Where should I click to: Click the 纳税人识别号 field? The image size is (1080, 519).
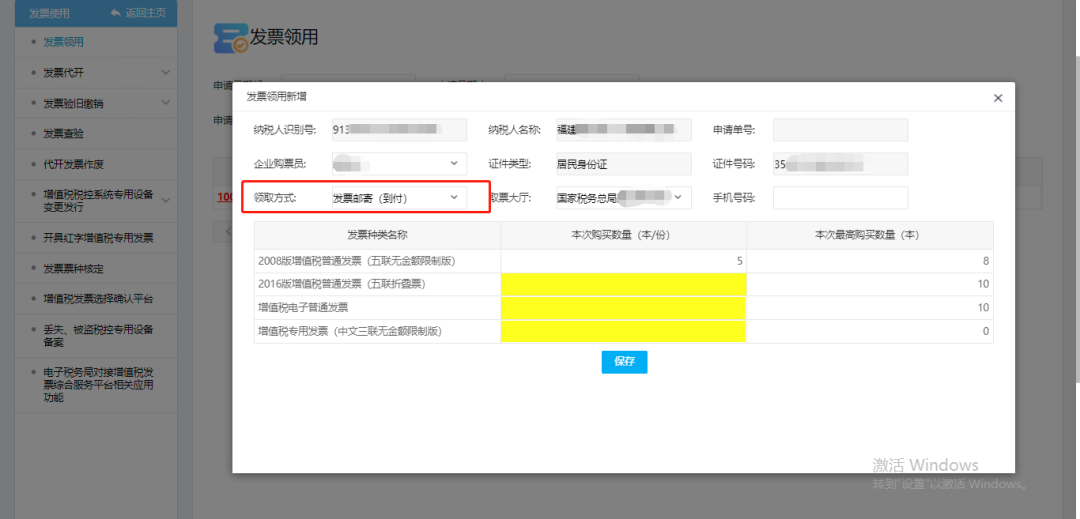[x=399, y=129]
